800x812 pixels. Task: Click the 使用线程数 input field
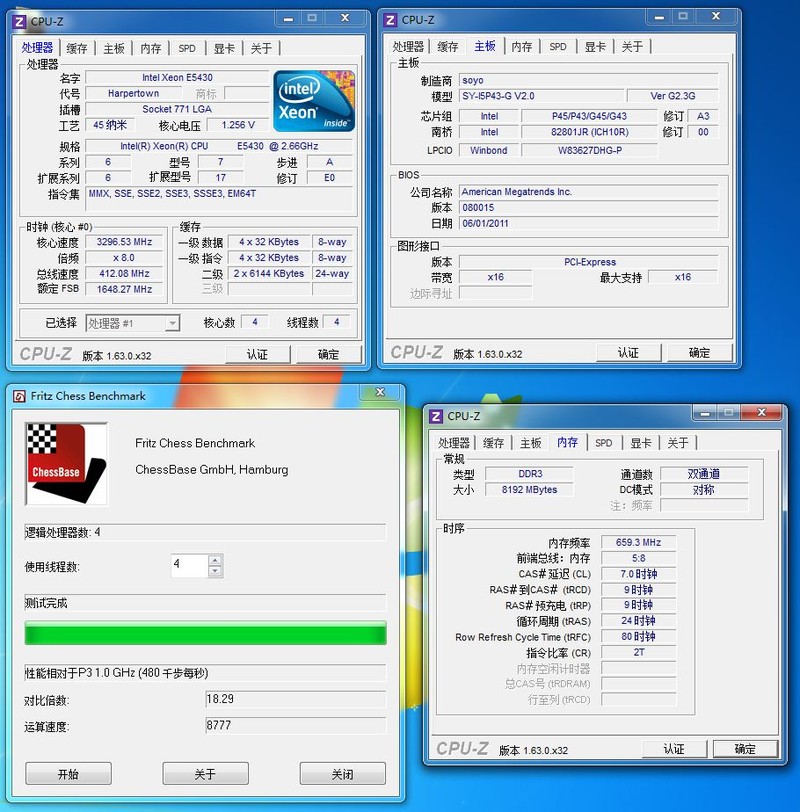(190, 566)
